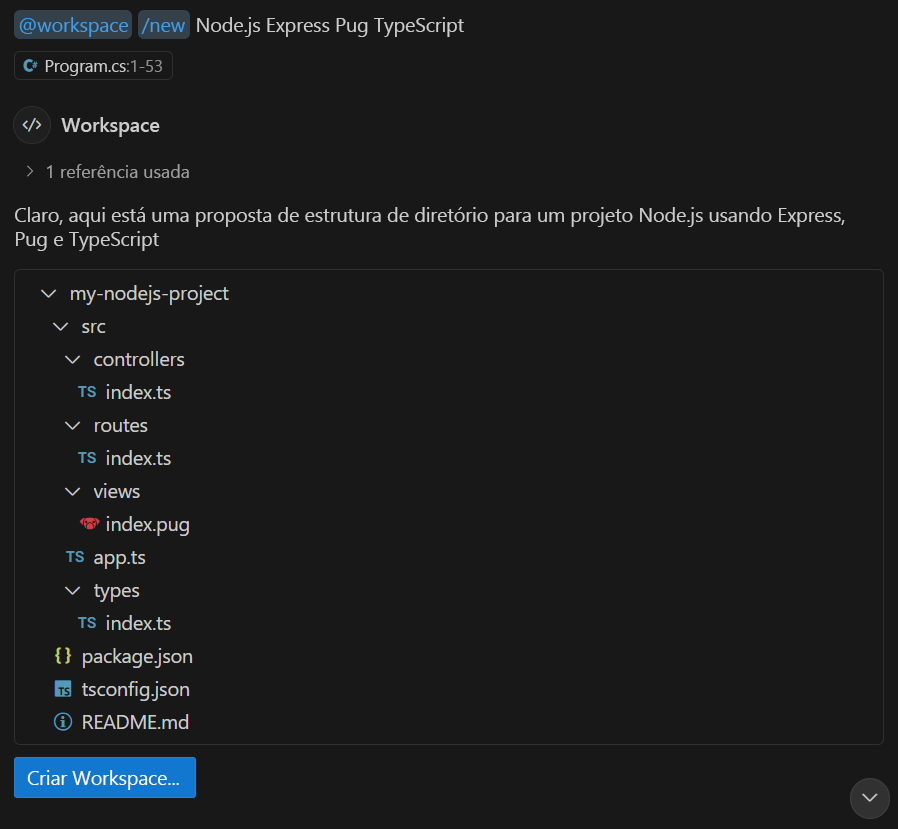Collapse the src folder chevron
Screen dimensions: 898x829
click(x=60, y=326)
